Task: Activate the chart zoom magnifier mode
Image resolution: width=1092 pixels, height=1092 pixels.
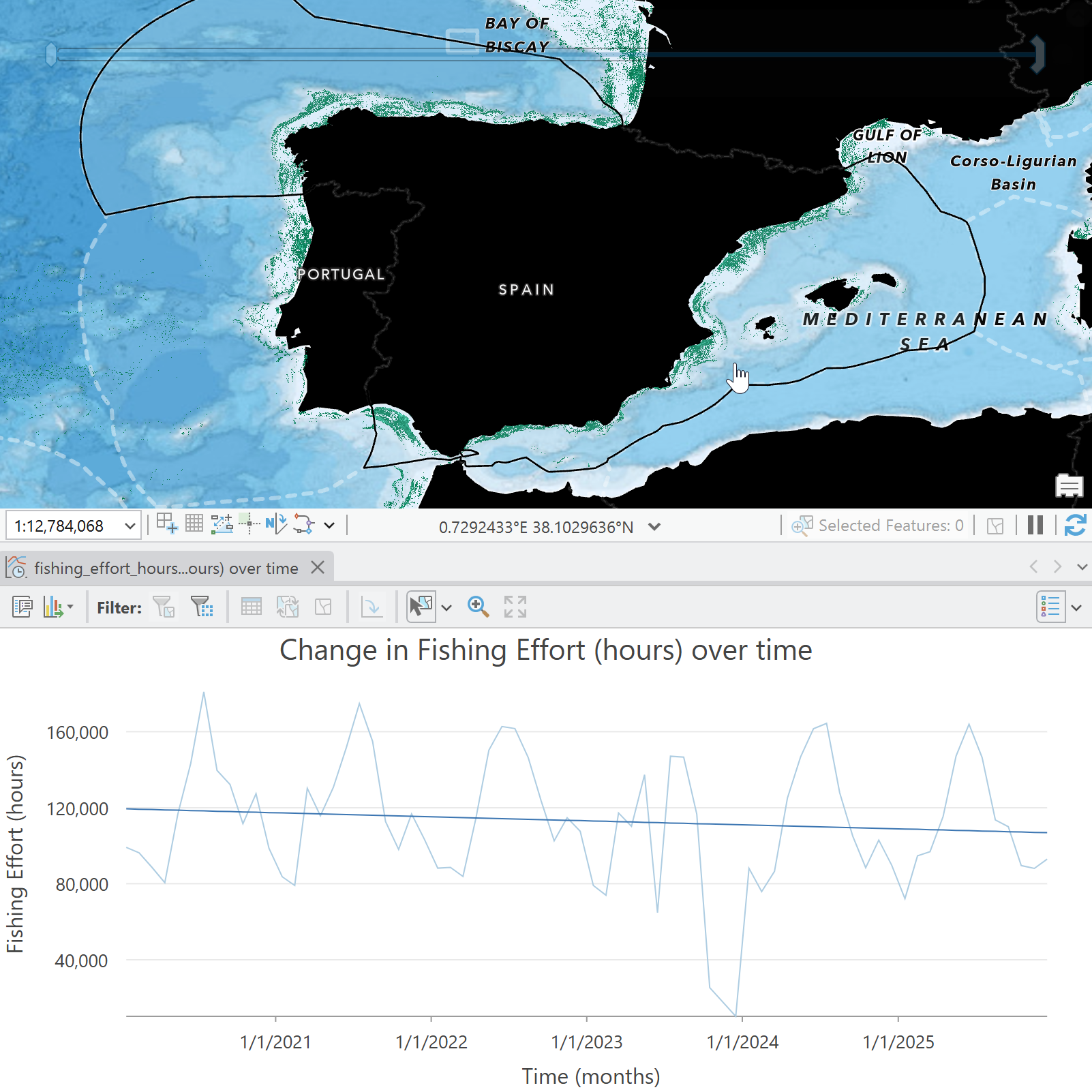Action: pyautogui.click(x=479, y=607)
